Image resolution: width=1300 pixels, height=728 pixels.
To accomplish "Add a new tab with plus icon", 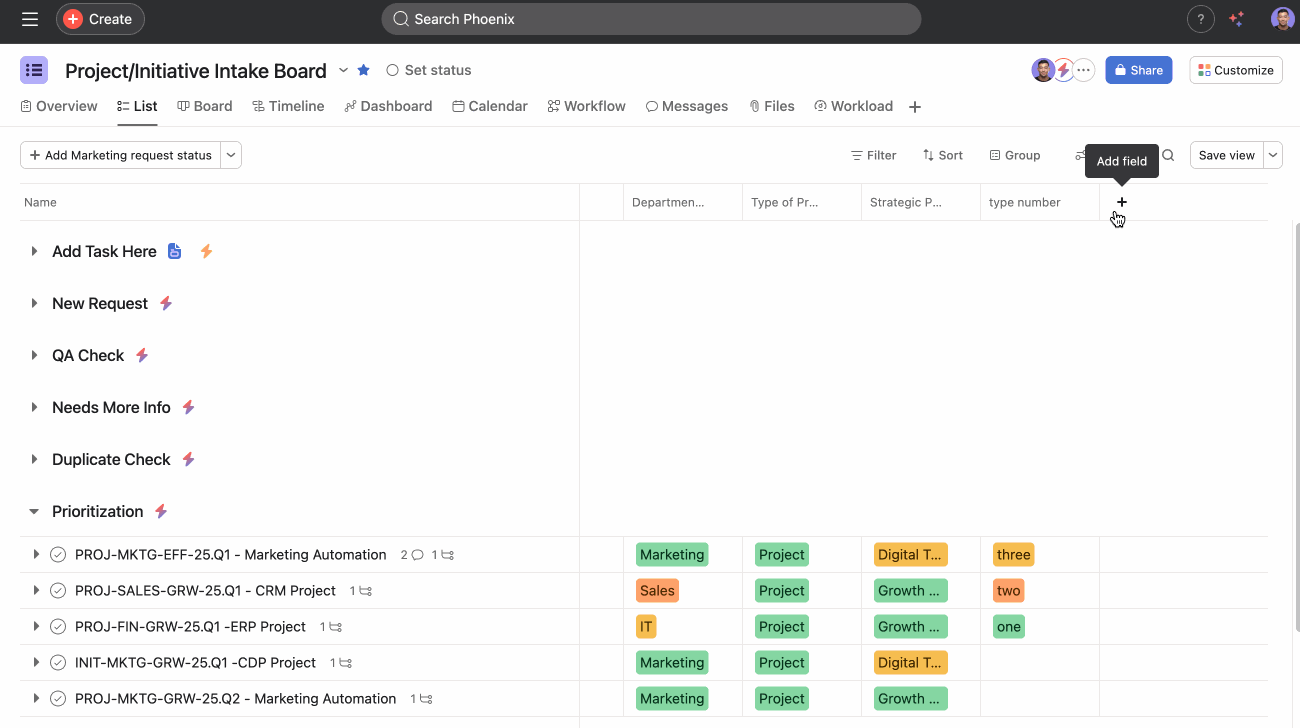I will [x=914, y=107].
